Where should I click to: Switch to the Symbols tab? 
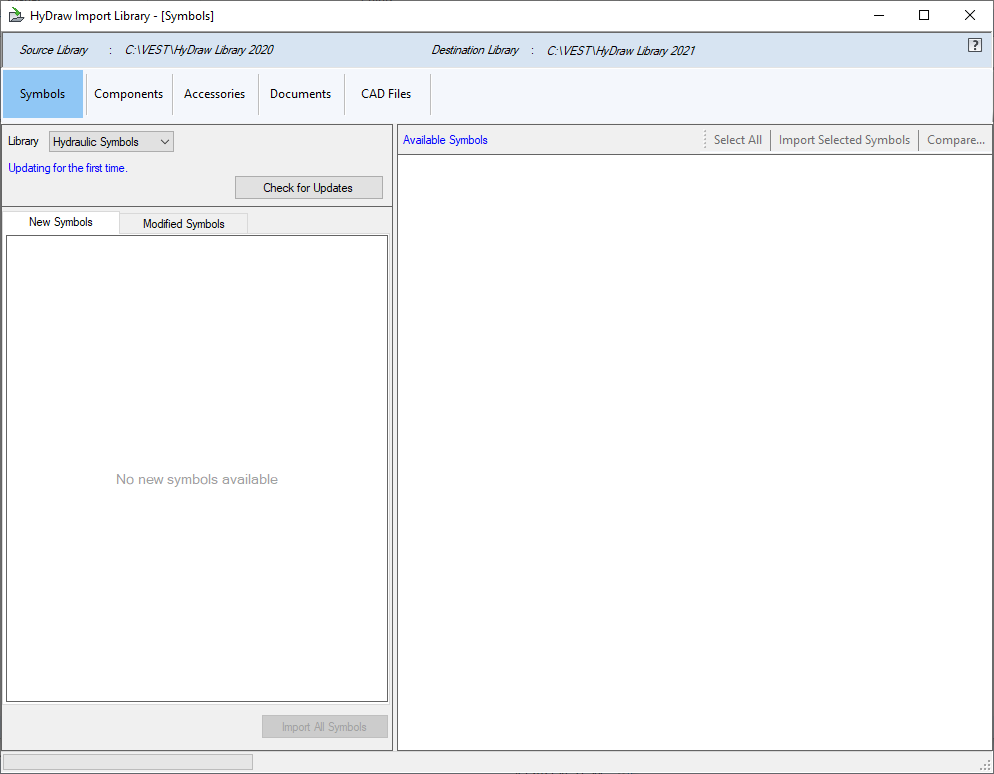coord(42,94)
